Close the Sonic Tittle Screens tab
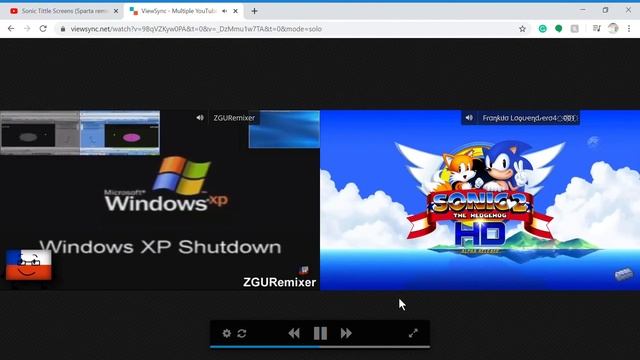Viewport: 640px width, 360px height. 116,11
